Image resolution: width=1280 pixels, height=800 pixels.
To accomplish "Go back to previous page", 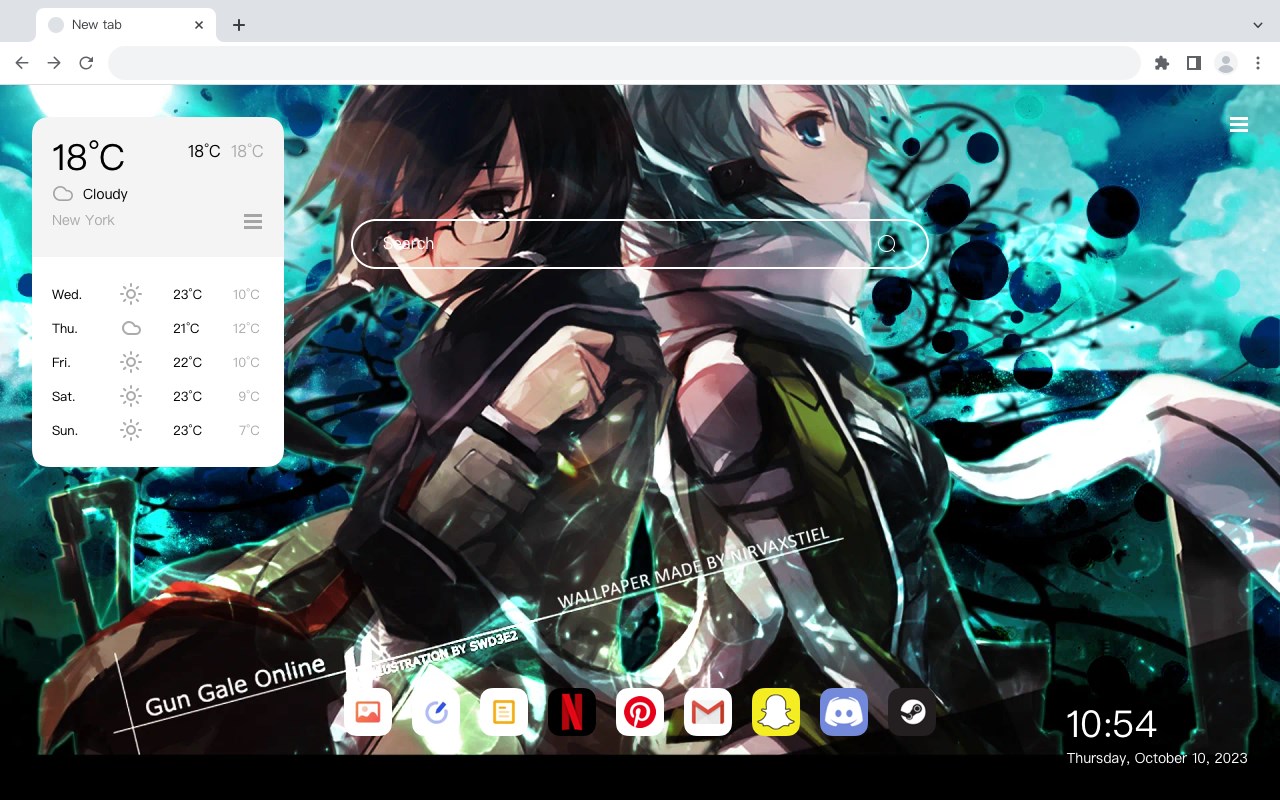I will (x=22, y=63).
